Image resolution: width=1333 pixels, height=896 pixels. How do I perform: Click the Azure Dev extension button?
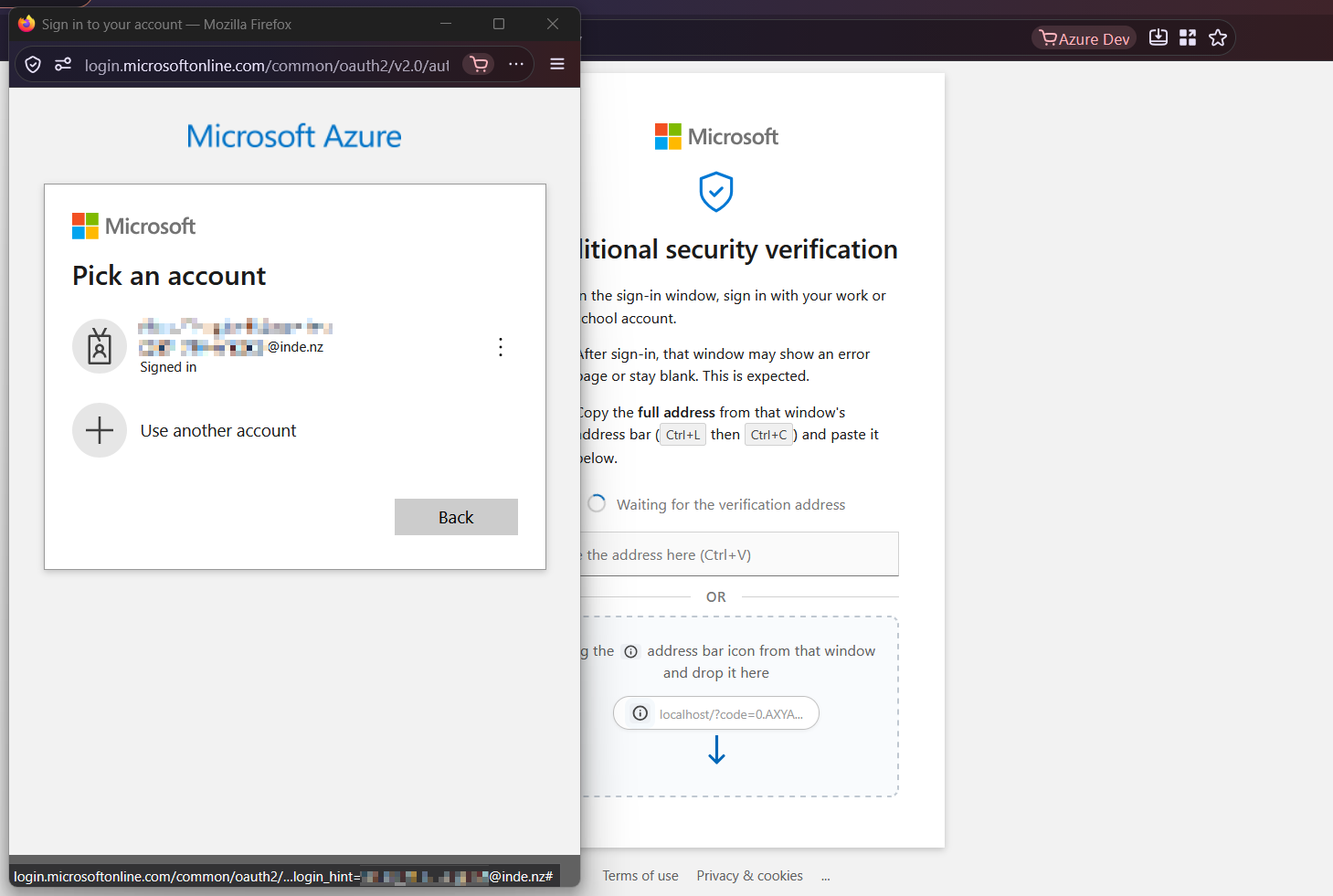[1084, 38]
